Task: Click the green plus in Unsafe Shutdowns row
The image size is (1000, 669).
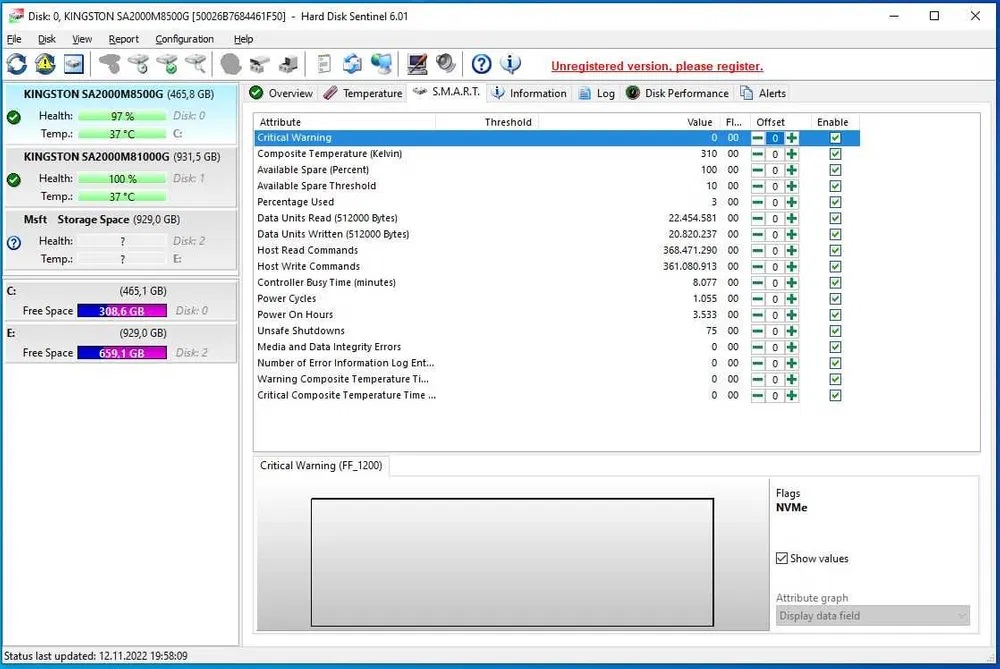Action: 791,331
